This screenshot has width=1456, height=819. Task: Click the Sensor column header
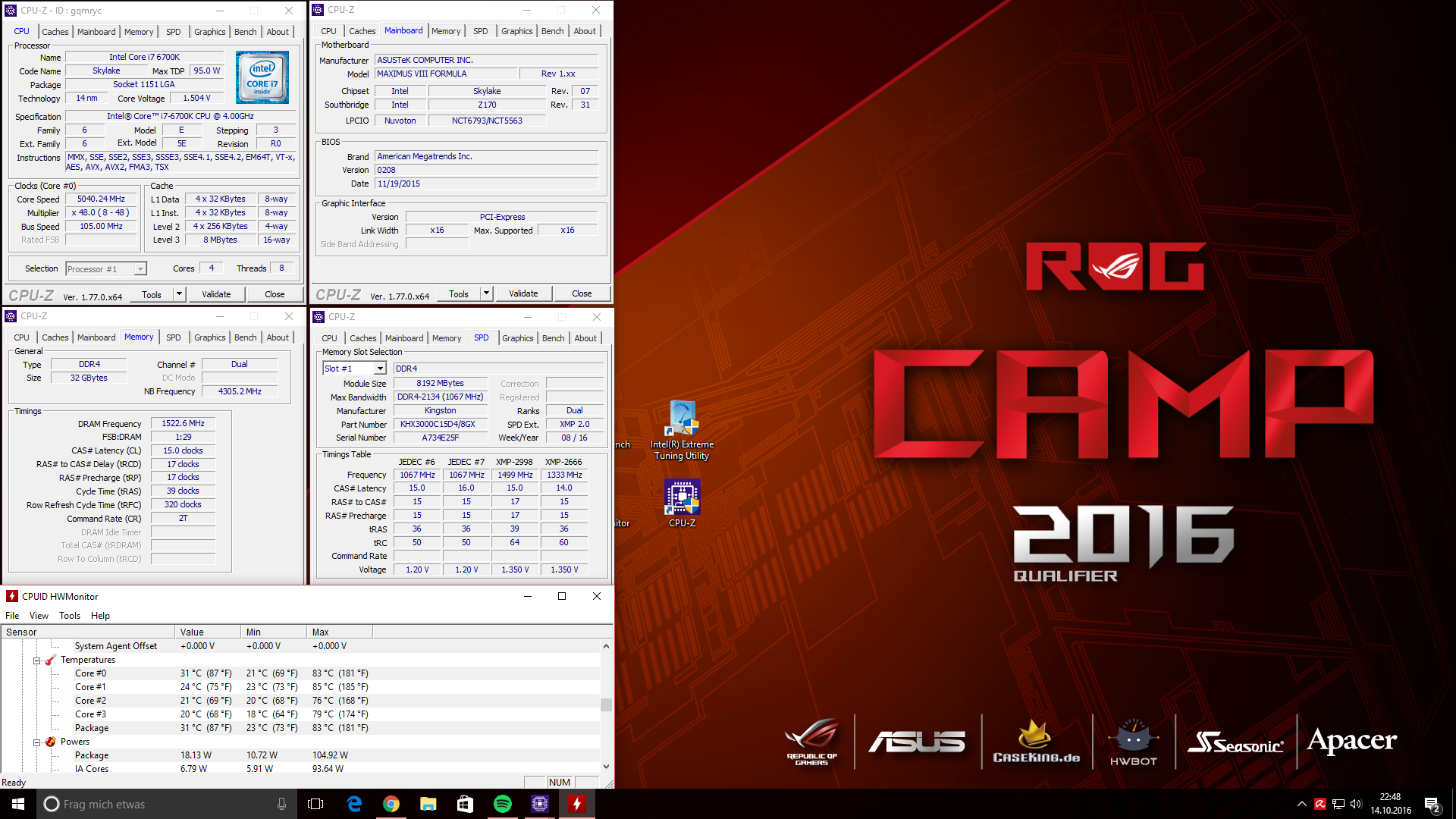88,632
